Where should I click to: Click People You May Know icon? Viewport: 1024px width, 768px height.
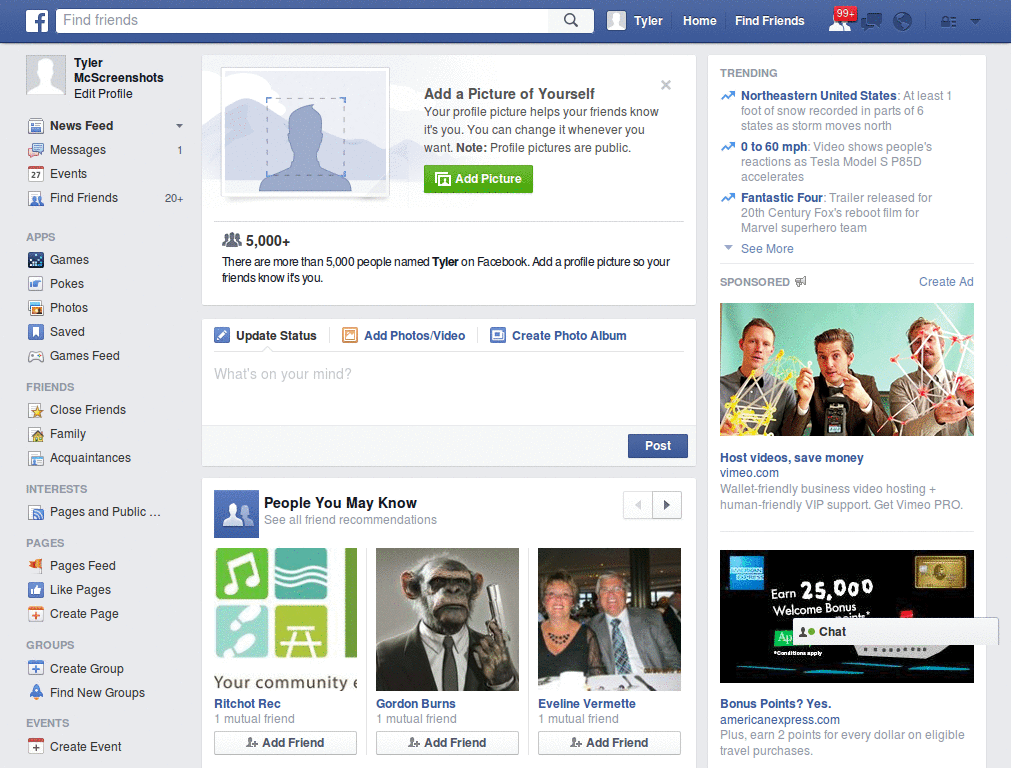pos(236,514)
